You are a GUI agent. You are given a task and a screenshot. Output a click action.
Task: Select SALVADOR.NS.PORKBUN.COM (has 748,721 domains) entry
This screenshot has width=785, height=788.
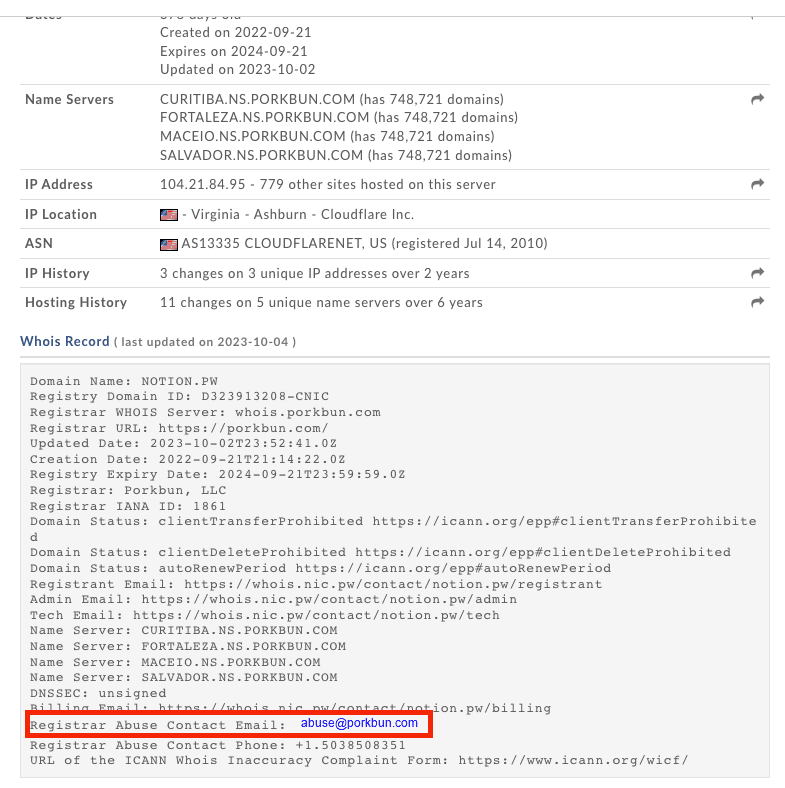pyautogui.click(x=336, y=155)
